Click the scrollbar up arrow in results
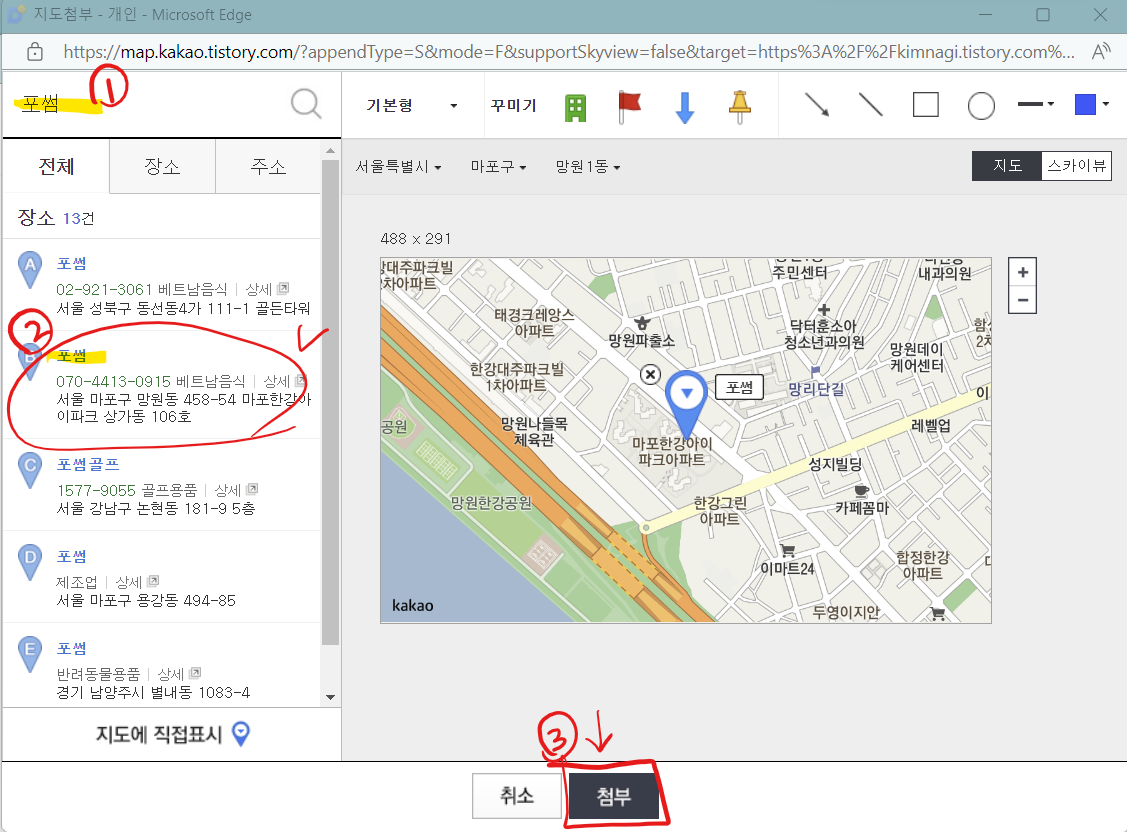1127x832 pixels. click(330, 151)
